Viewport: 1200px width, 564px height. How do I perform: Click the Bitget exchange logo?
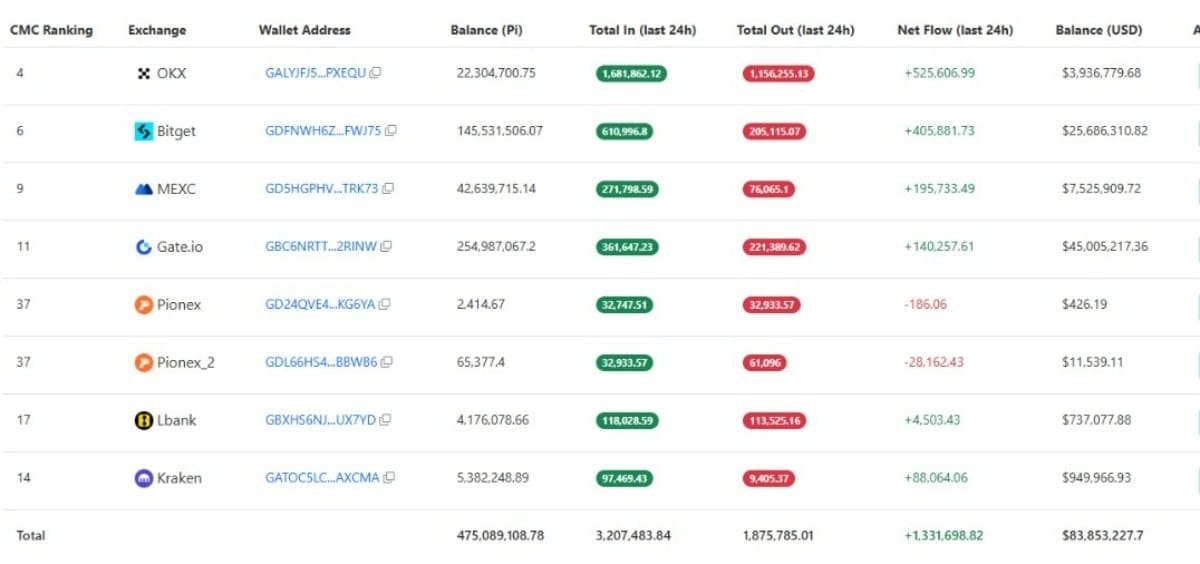tap(144, 131)
